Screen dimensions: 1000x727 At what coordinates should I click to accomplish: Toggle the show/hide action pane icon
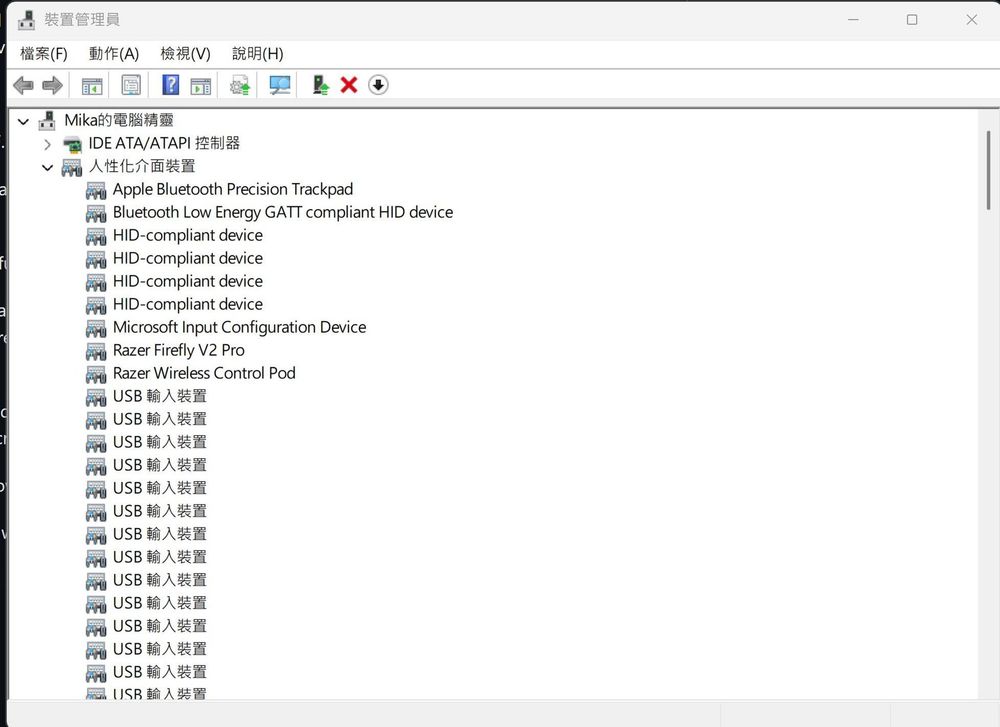[201, 86]
